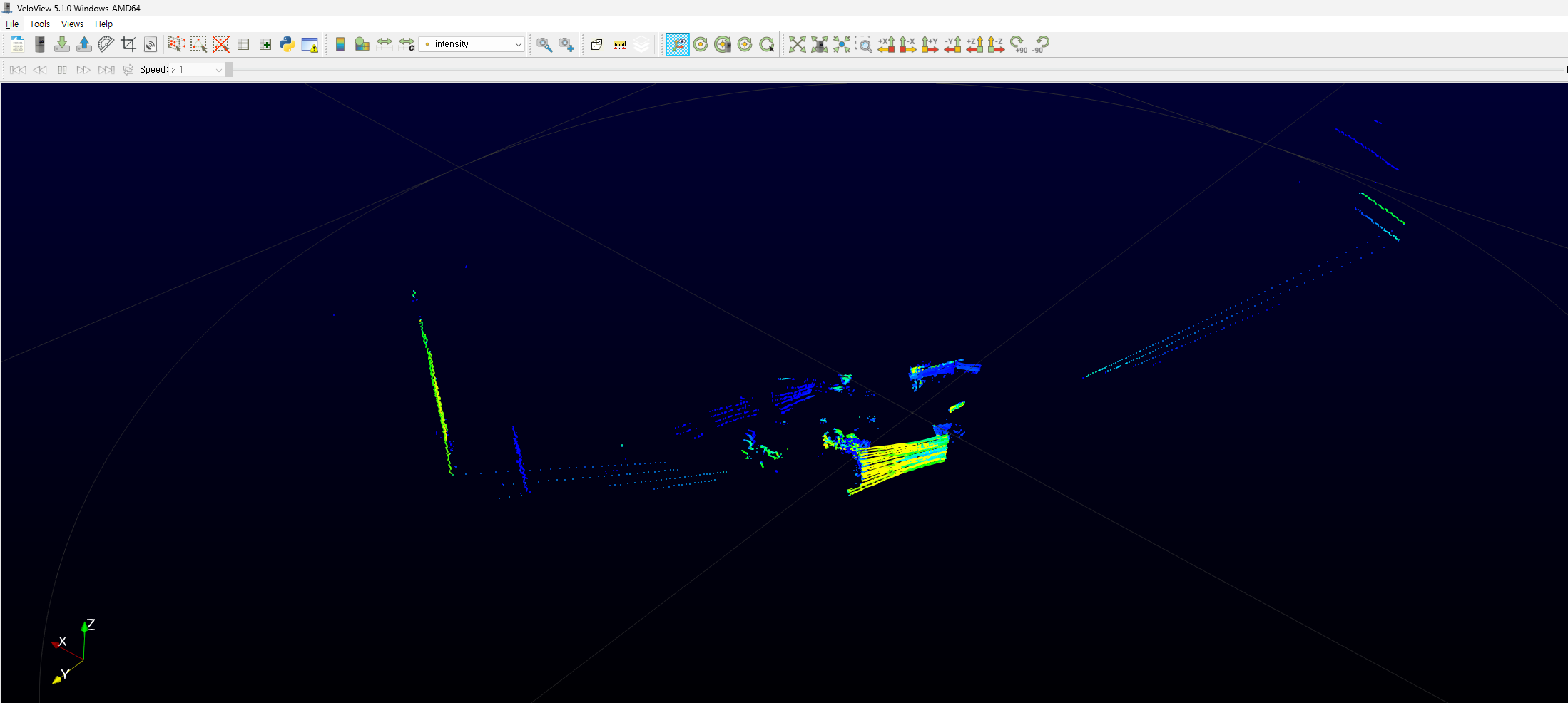Click the clear selection red-cross icon

click(221, 44)
